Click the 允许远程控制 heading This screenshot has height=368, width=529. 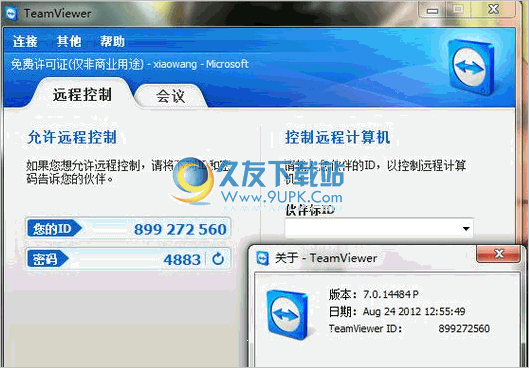point(72,138)
